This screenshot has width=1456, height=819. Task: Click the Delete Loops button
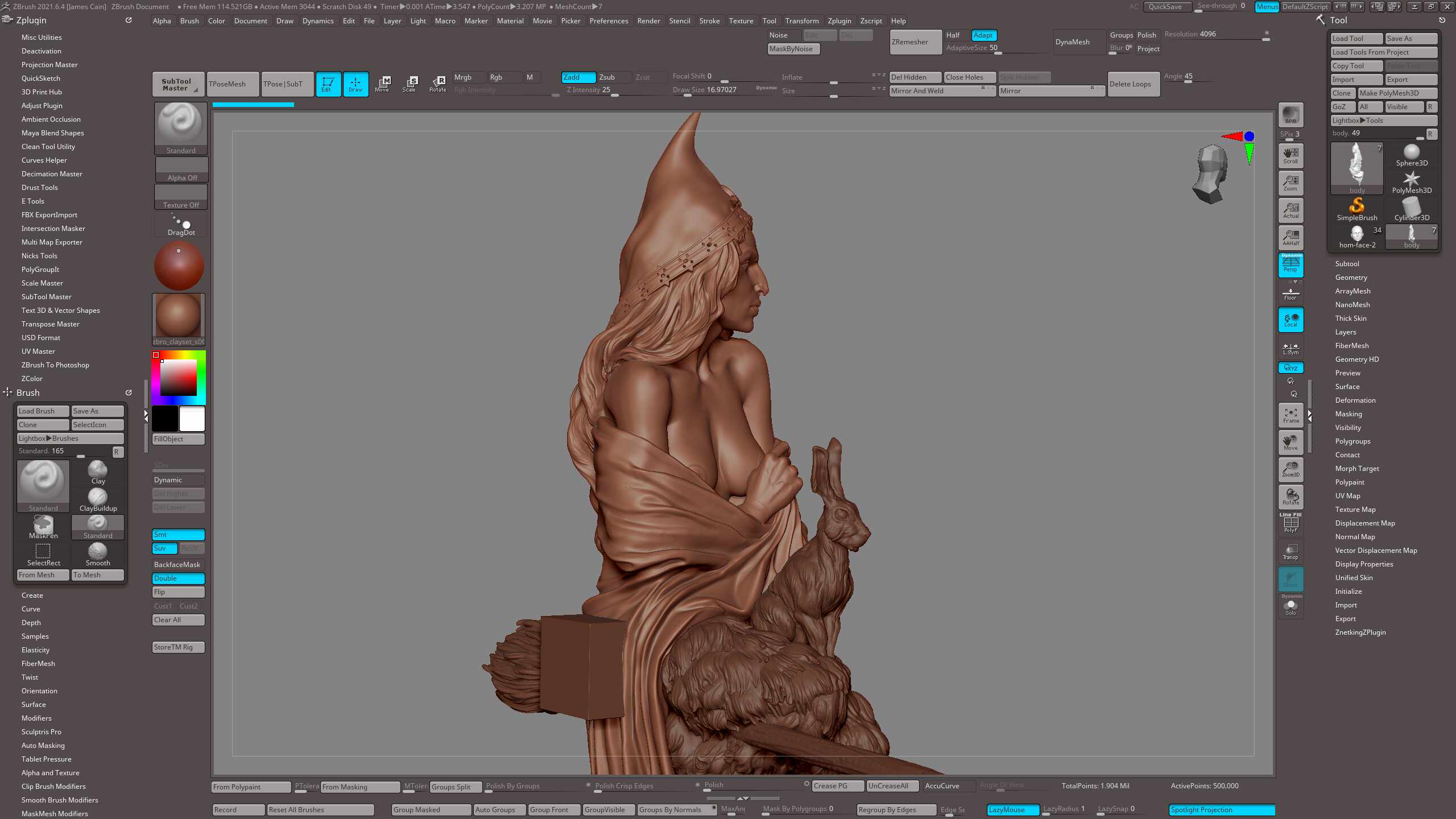[x=1133, y=84]
